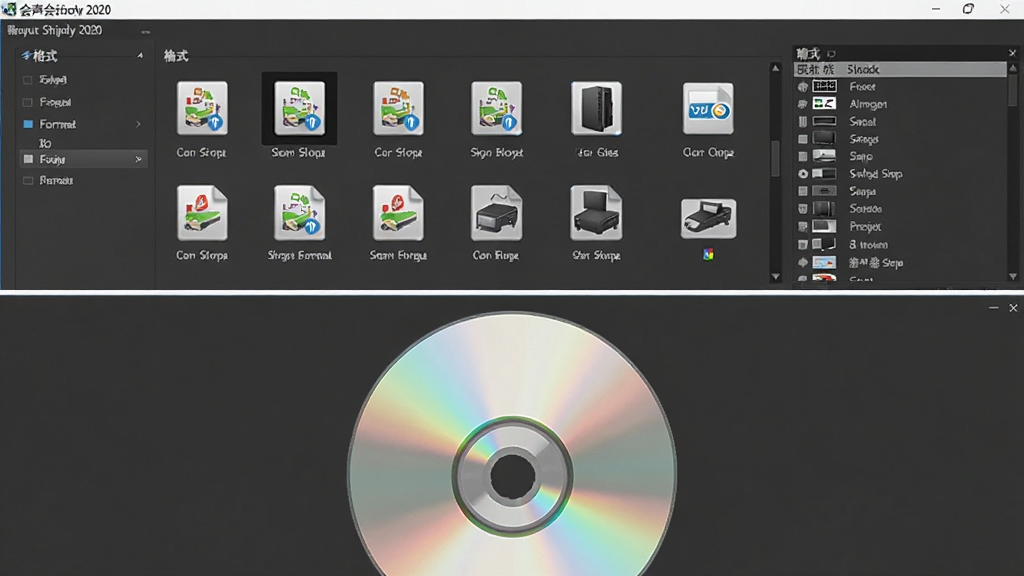Open the 'Shape Format' file icon
Image resolution: width=1024 pixels, height=576 pixels.
tap(299, 213)
